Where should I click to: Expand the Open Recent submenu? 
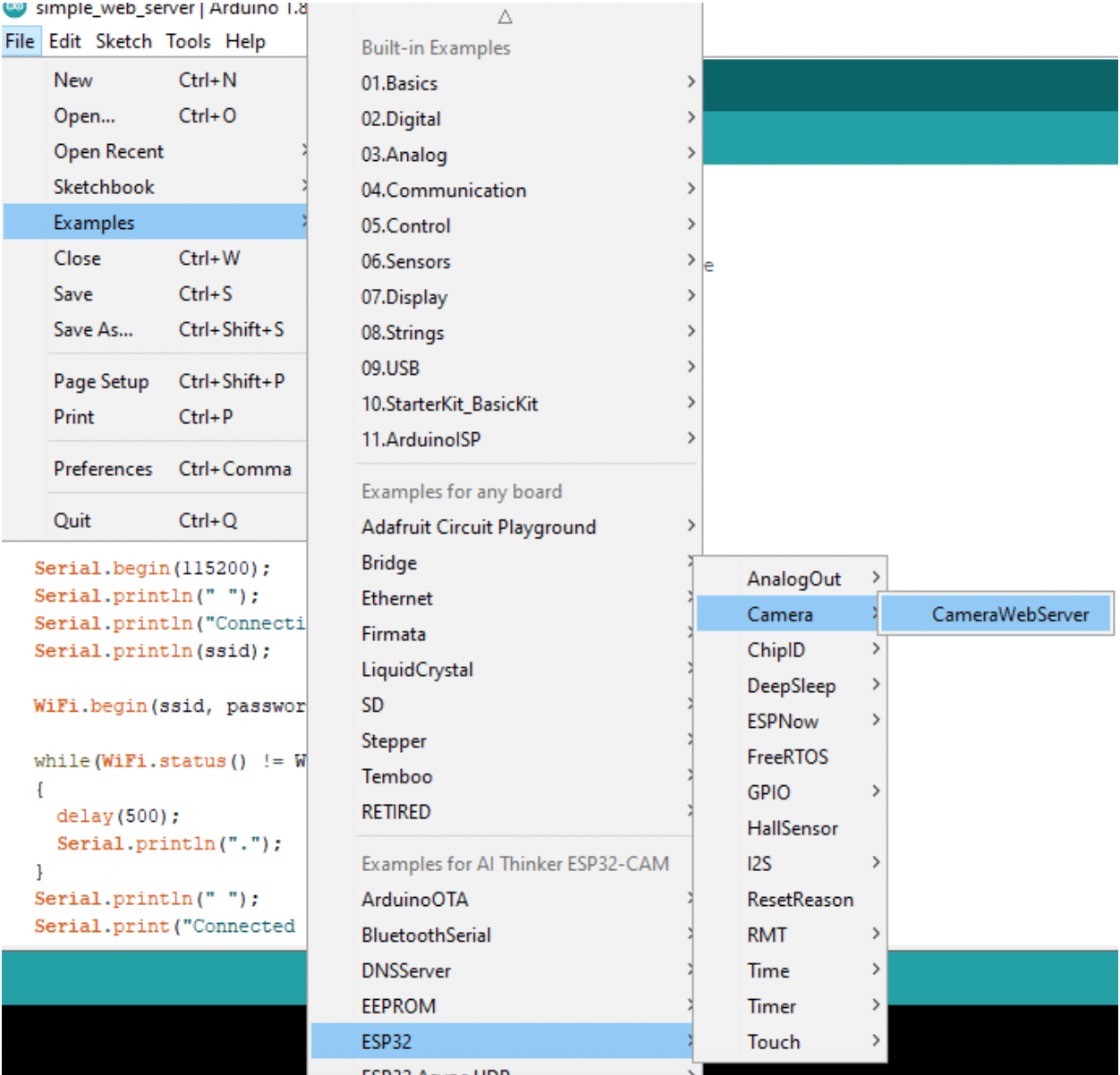pyautogui.click(x=155, y=151)
